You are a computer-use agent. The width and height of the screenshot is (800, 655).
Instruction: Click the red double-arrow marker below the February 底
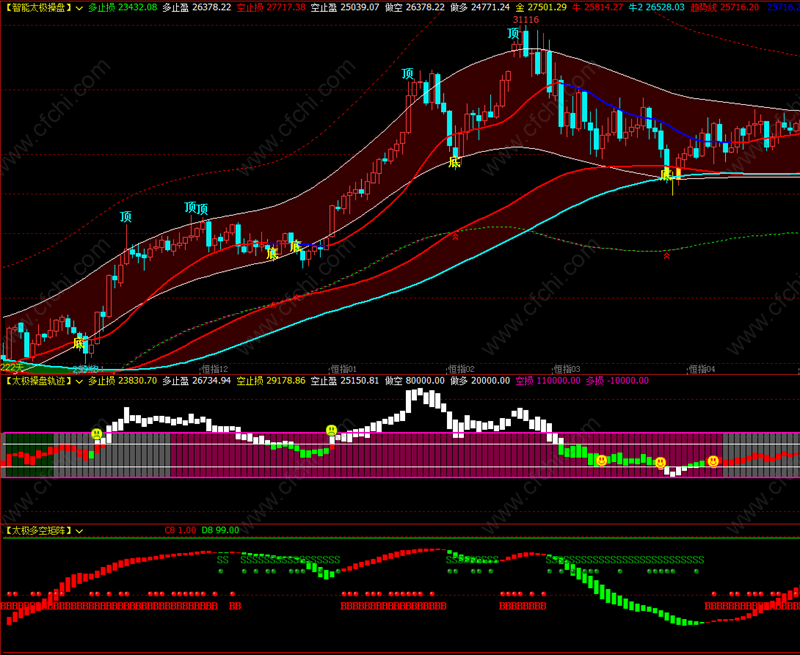pos(455,237)
